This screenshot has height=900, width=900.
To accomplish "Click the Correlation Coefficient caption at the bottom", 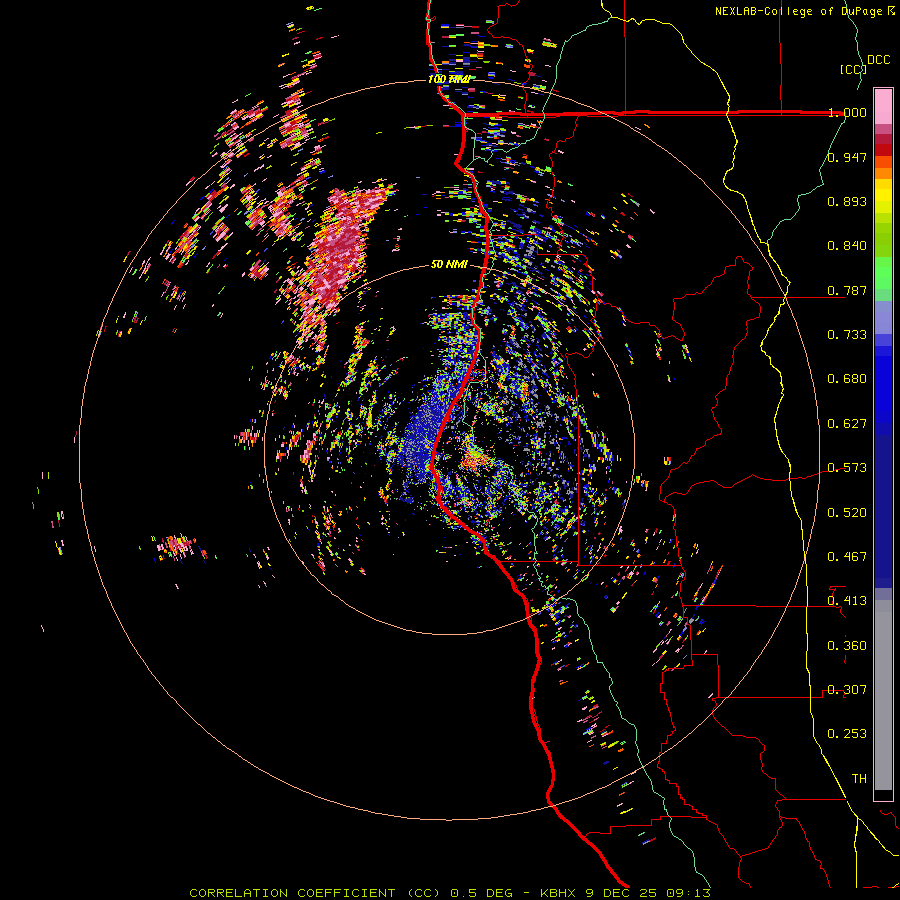I will pos(450,893).
